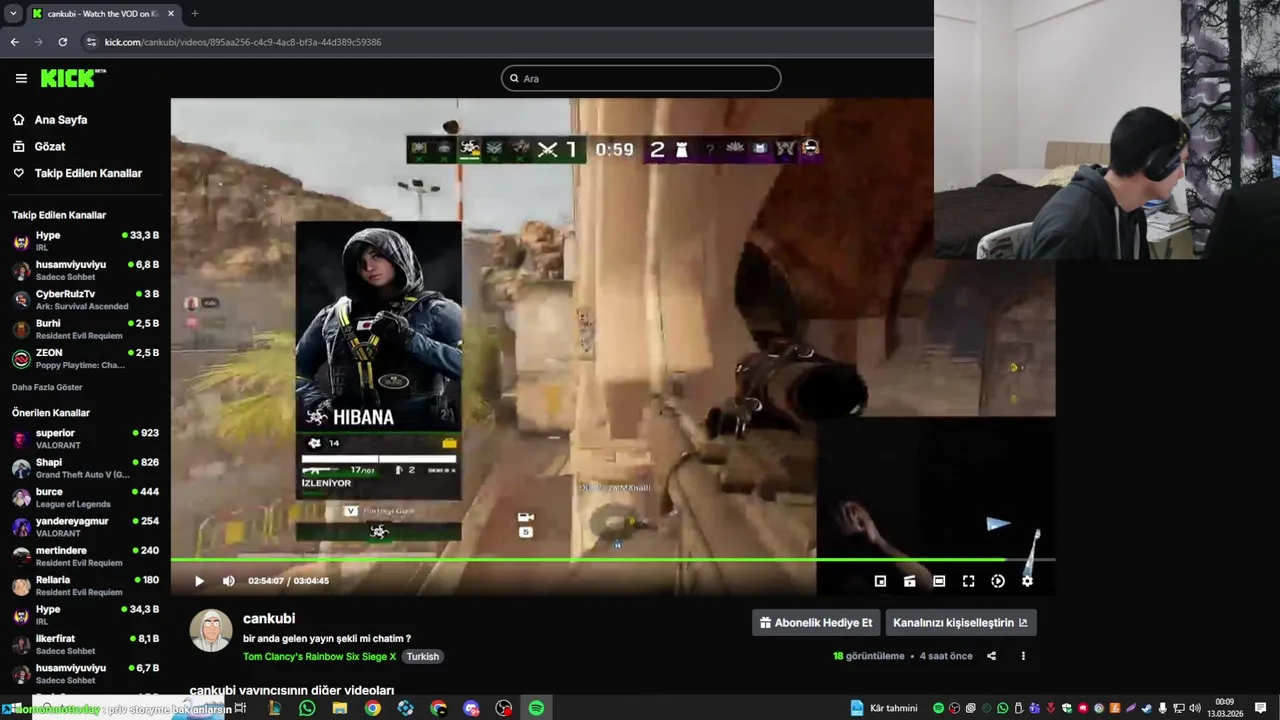Viewport: 1280px width, 720px height.
Task: Click the Ana Sayfa home icon
Action: (18, 119)
